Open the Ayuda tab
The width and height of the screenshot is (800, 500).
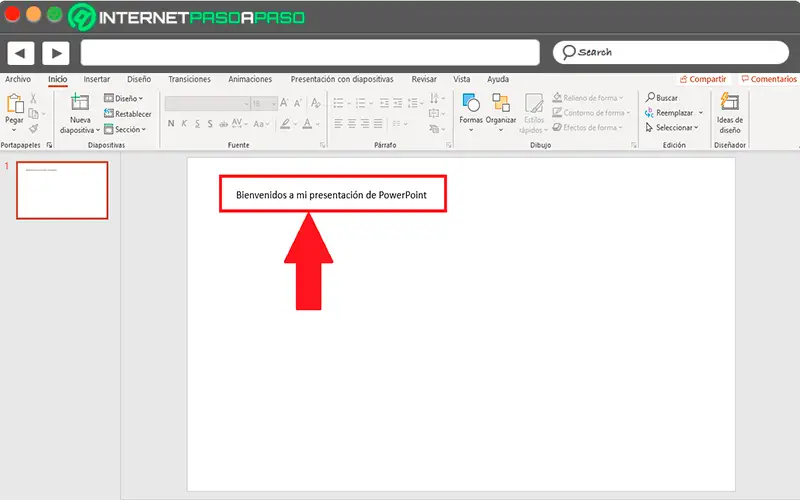(x=498, y=79)
